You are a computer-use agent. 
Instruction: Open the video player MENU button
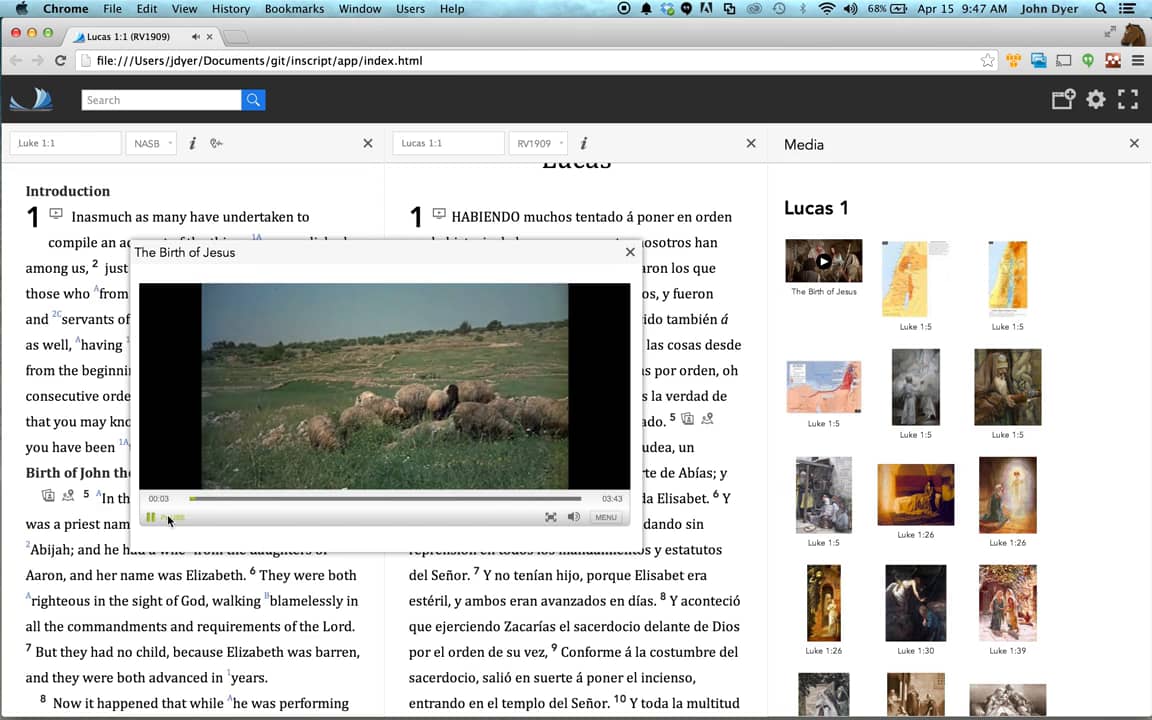click(x=606, y=517)
